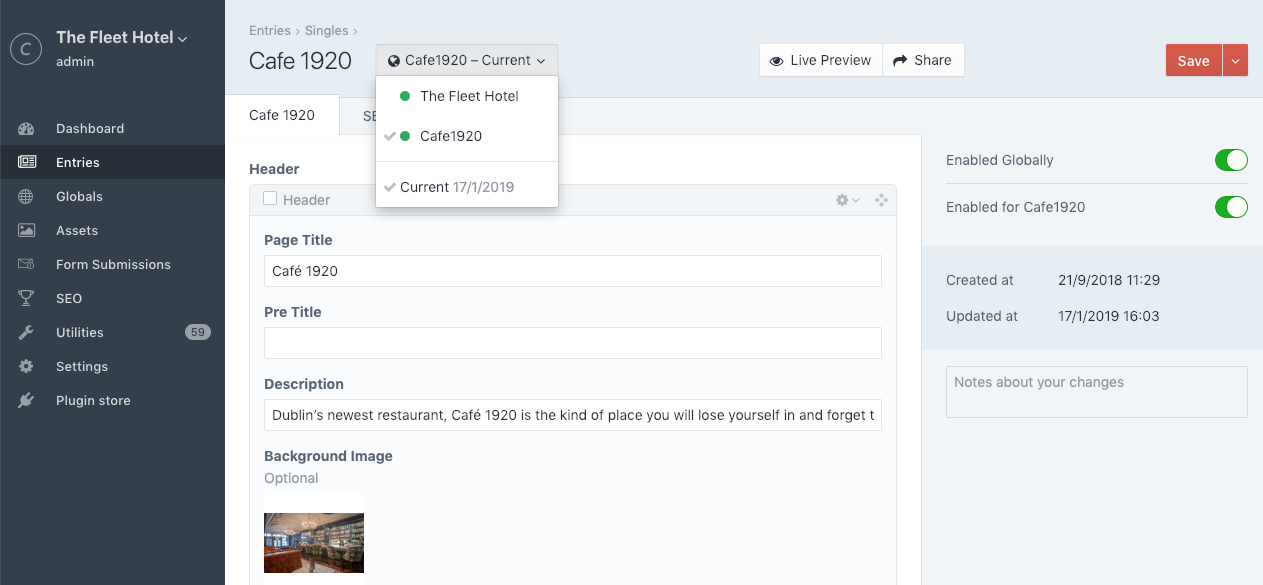1263x585 pixels.
Task: Open the Save button dropdown arrow
Action: tap(1235, 61)
